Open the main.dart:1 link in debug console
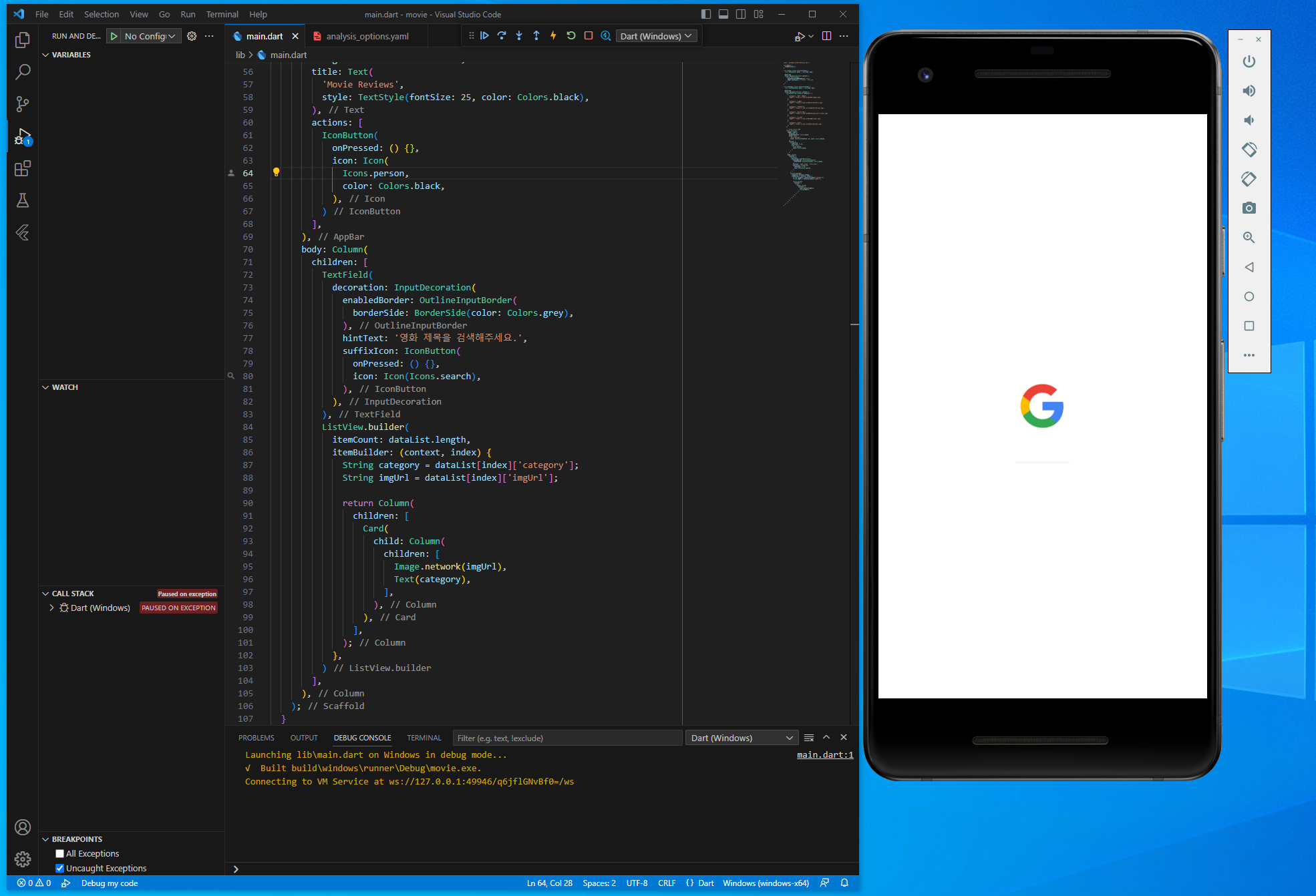 pyautogui.click(x=825, y=754)
